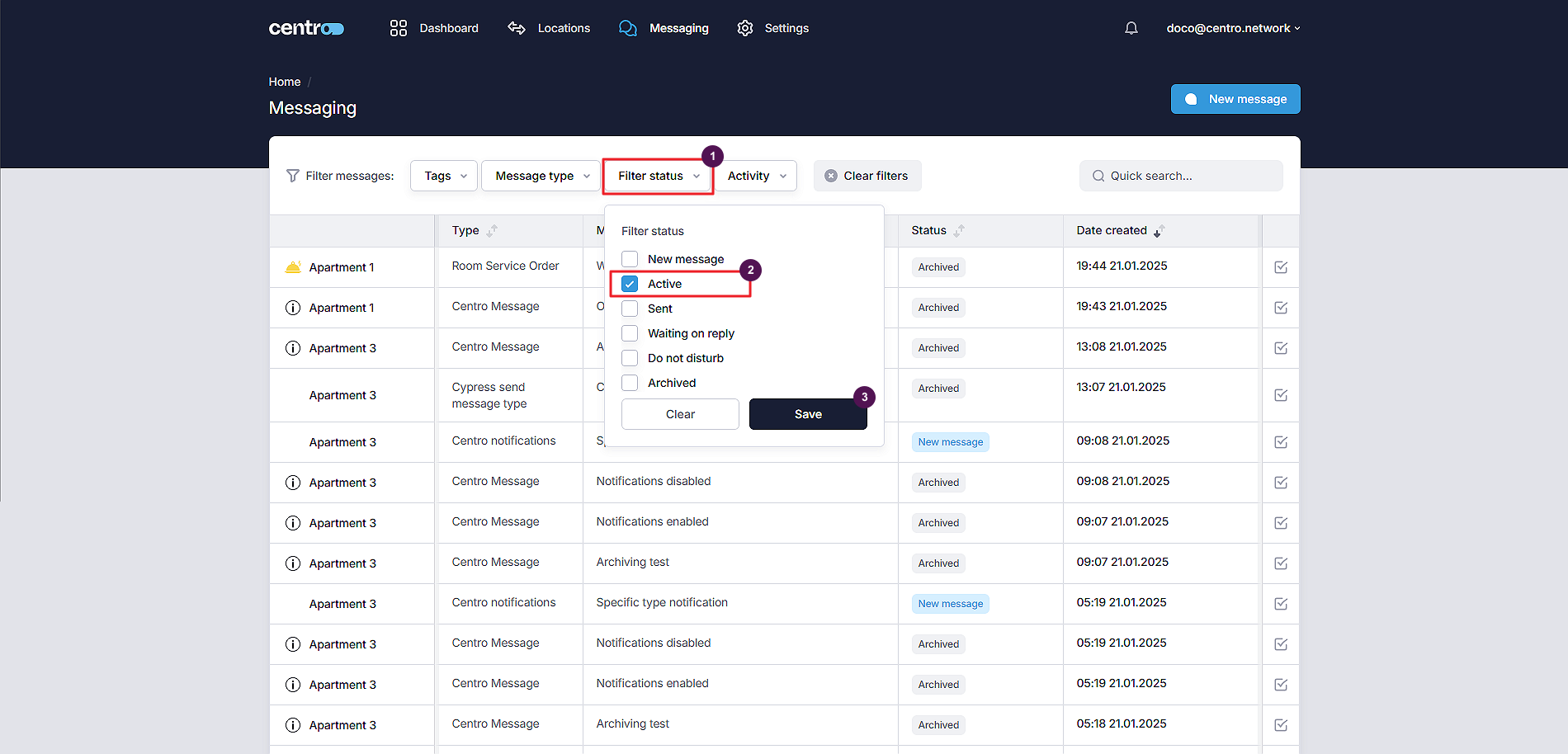Open the Activity filter dropdown
This screenshot has width=1568, height=754.
click(x=756, y=176)
